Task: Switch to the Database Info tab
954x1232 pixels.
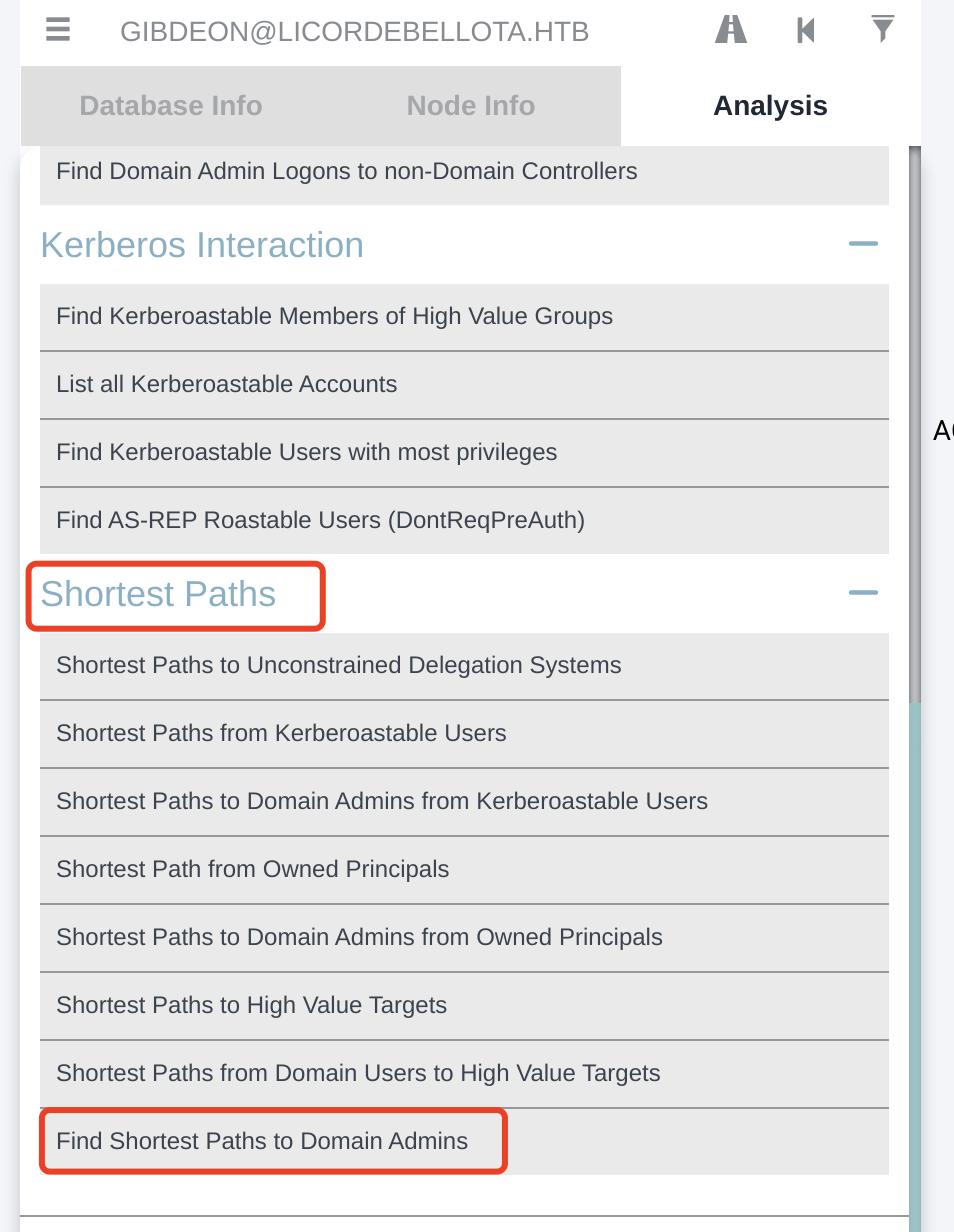Action: (x=171, y=106)
